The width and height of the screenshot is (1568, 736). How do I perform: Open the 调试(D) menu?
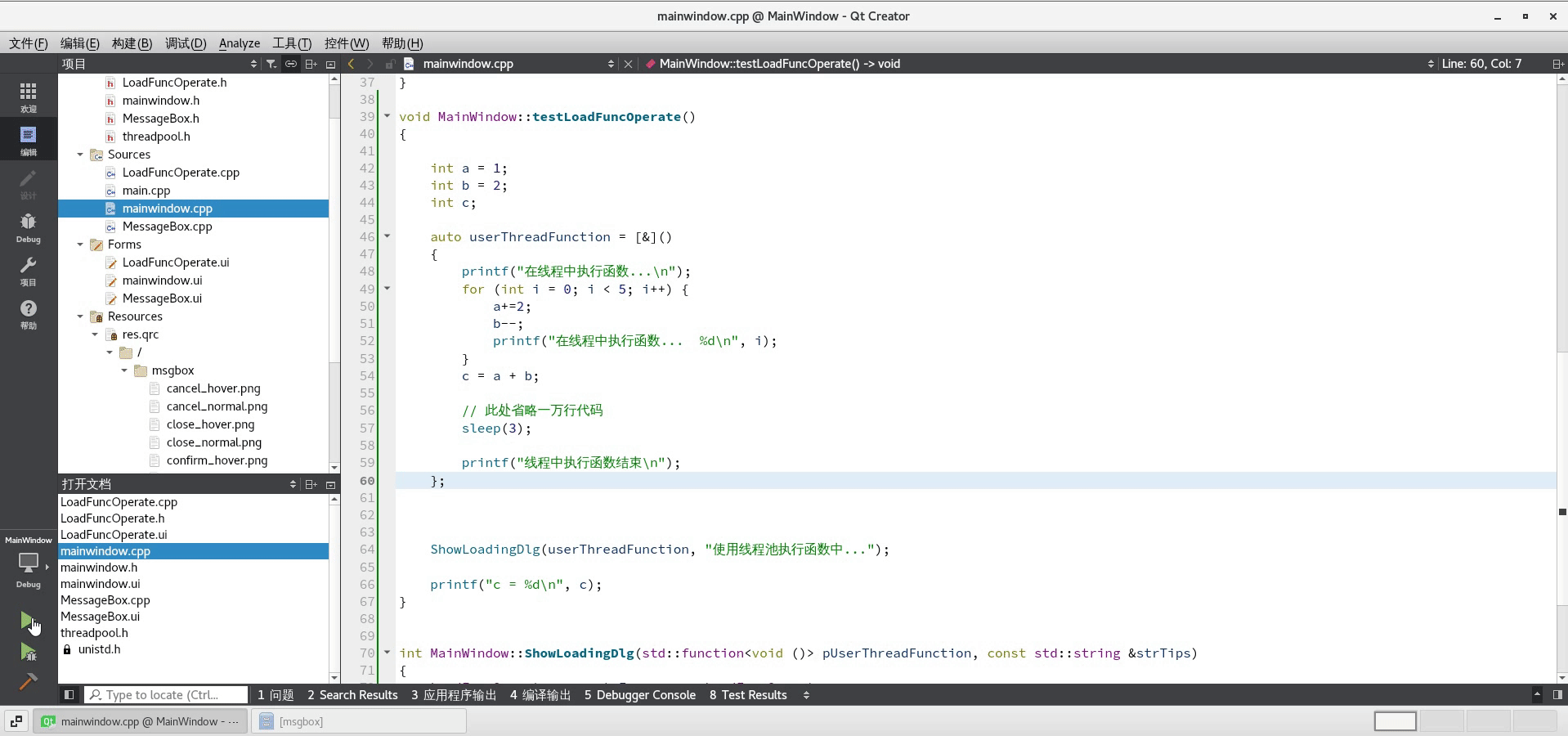point(186,43)
